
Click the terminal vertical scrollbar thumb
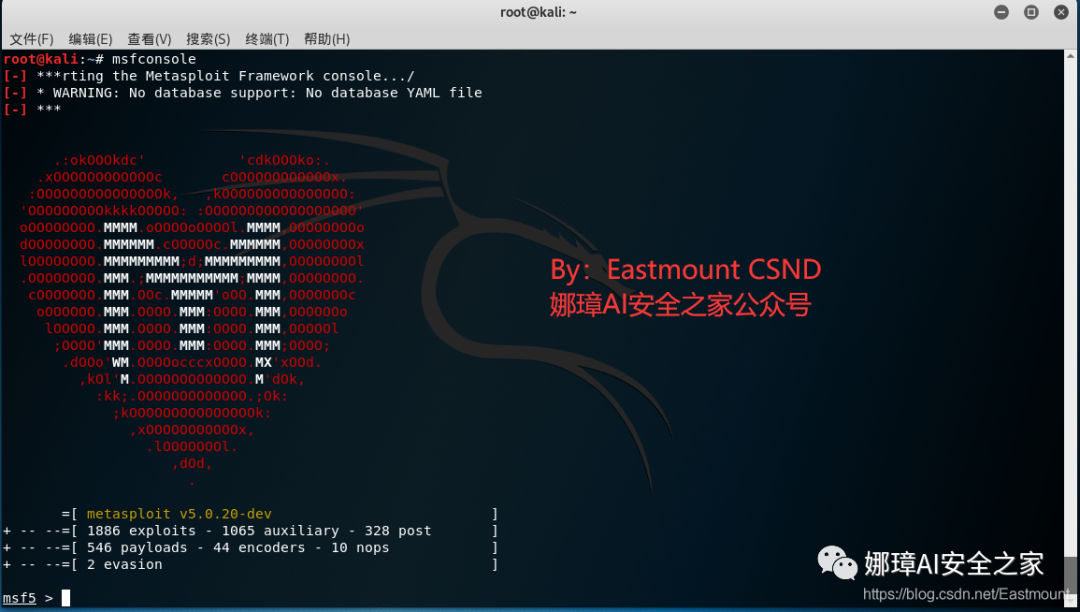tap(1072, 577)
